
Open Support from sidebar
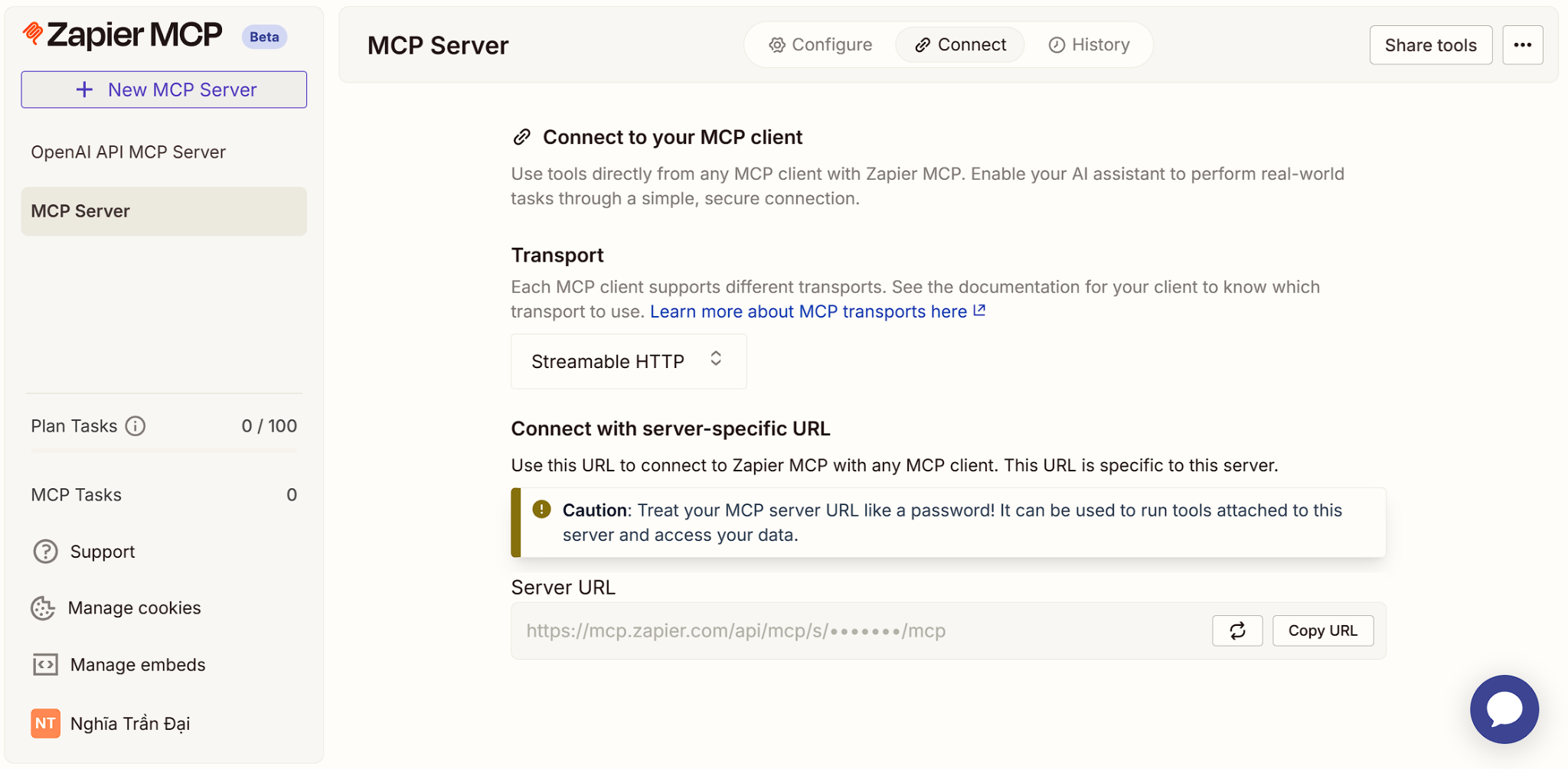click(102, 552)
